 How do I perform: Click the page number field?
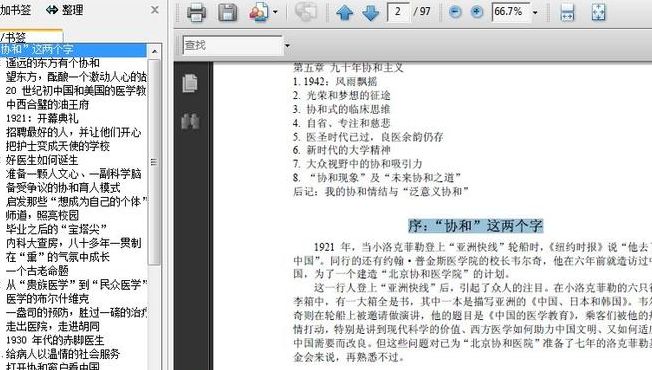click(x=398, y=12)
